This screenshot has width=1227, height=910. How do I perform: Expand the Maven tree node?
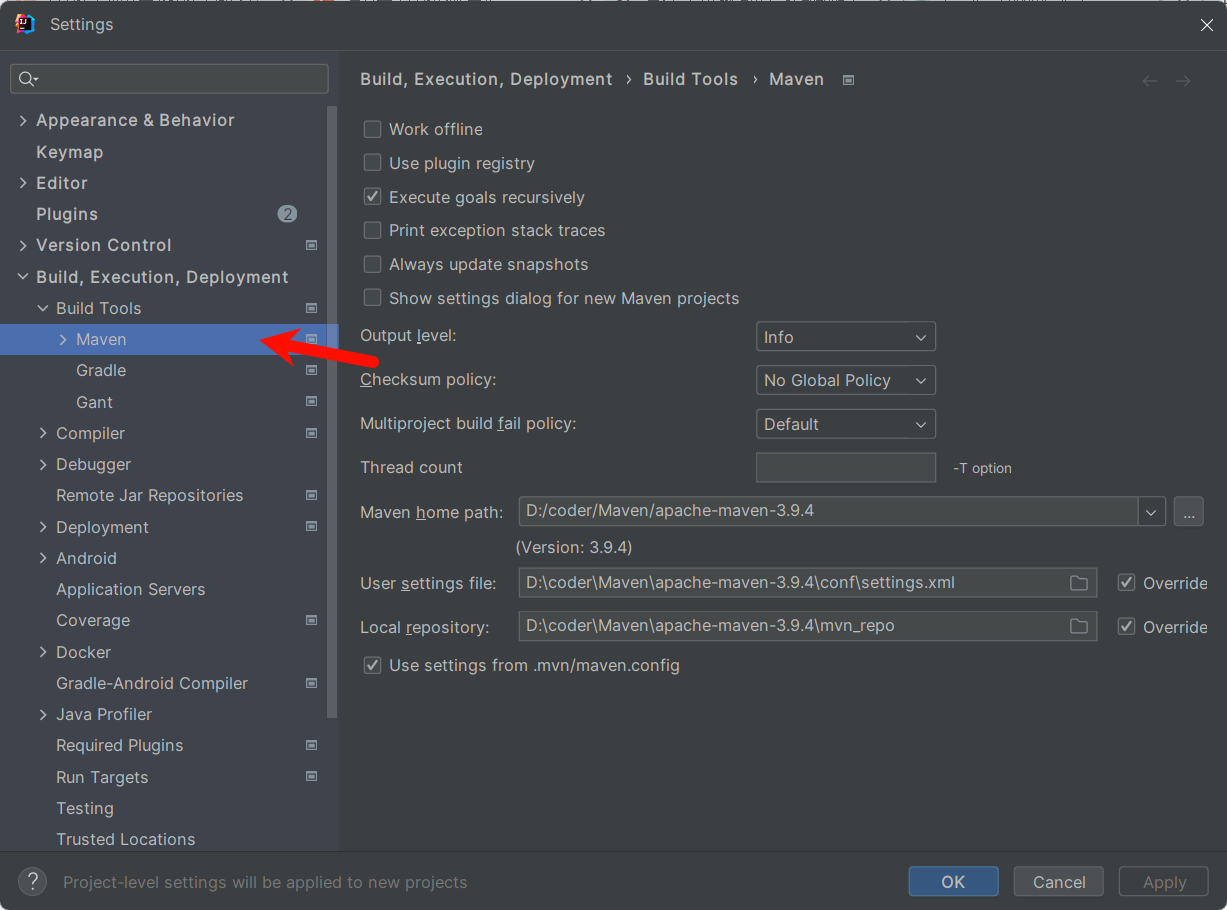point(63,340)
